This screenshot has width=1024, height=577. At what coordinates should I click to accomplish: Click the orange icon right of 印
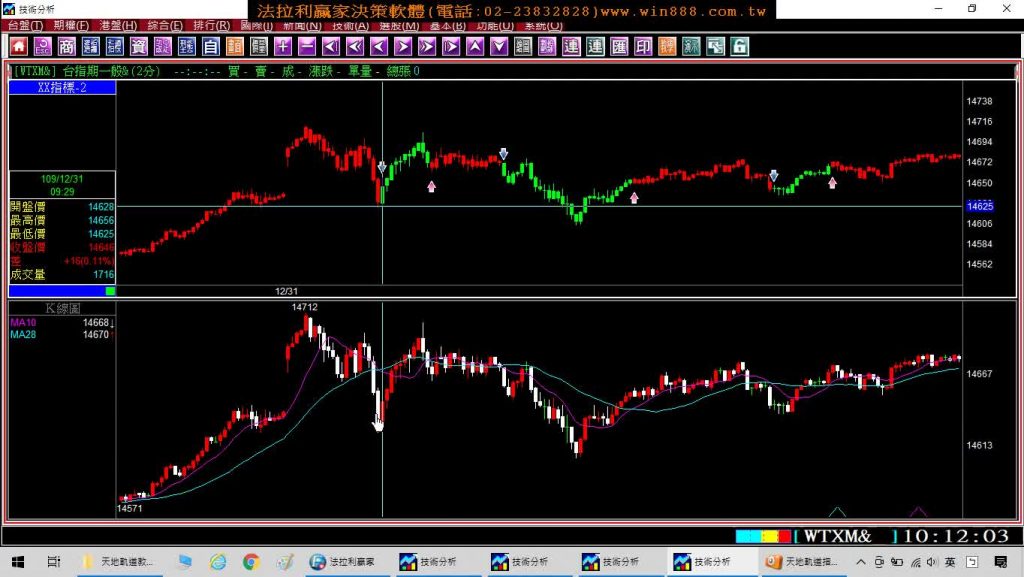pyautogui.click(x=667, y=46)
